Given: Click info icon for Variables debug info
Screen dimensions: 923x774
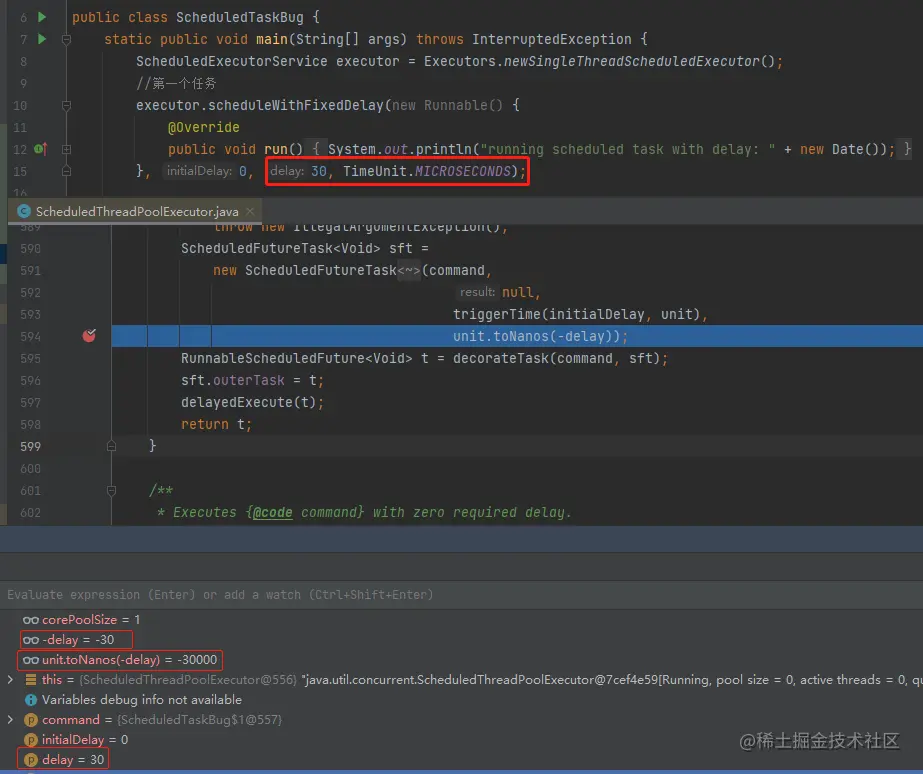Looking at the screenshot, I should 31,700.
